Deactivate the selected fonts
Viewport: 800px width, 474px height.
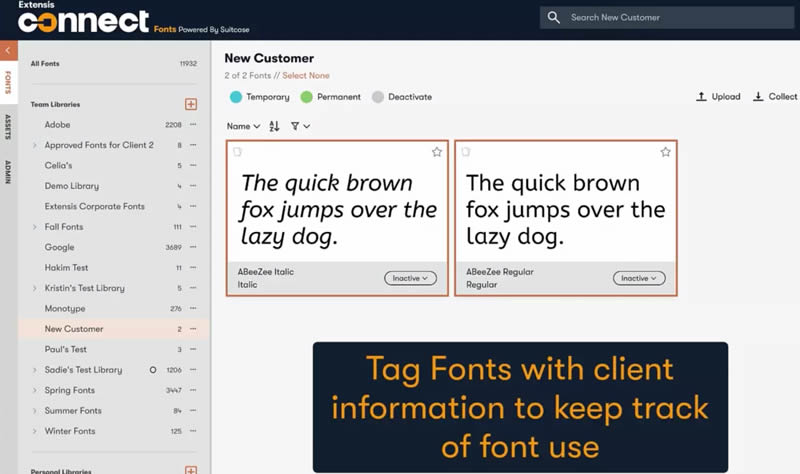pos(402,97)
